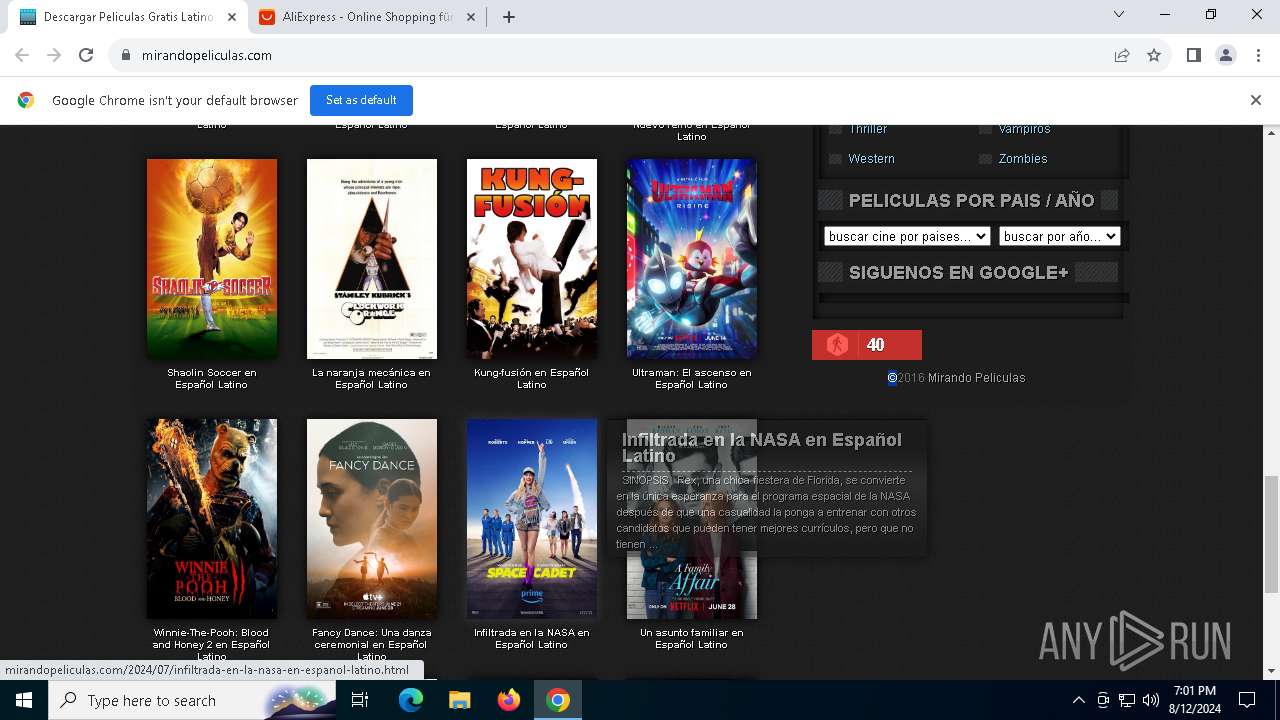Launch Firefox from the taskbar
1280x720 pixels.
509,700
